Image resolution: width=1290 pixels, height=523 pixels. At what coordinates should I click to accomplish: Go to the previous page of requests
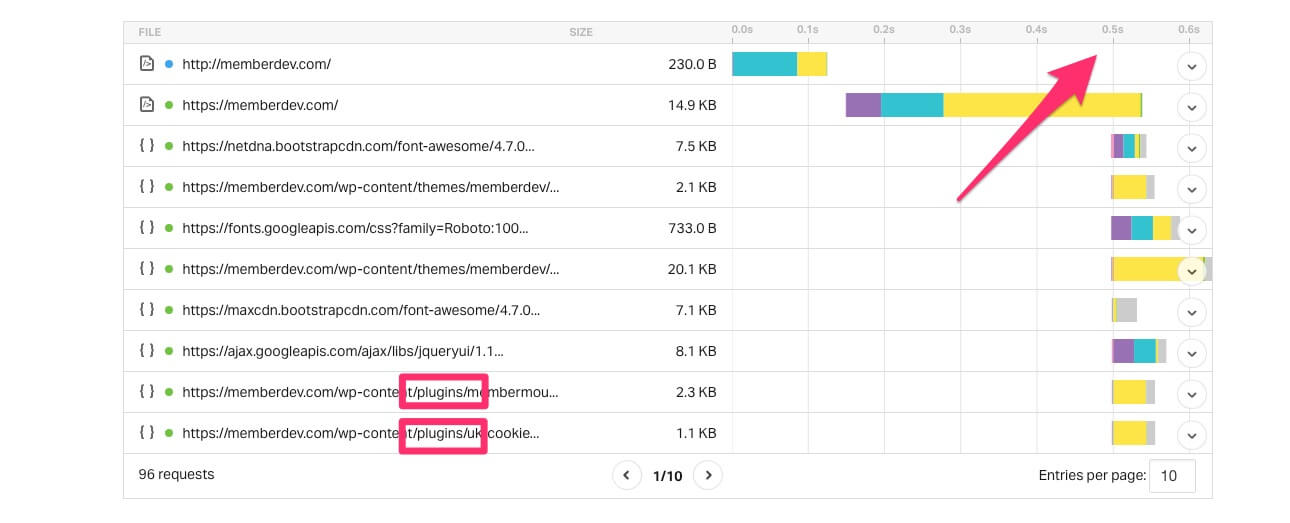click(626, 475)
